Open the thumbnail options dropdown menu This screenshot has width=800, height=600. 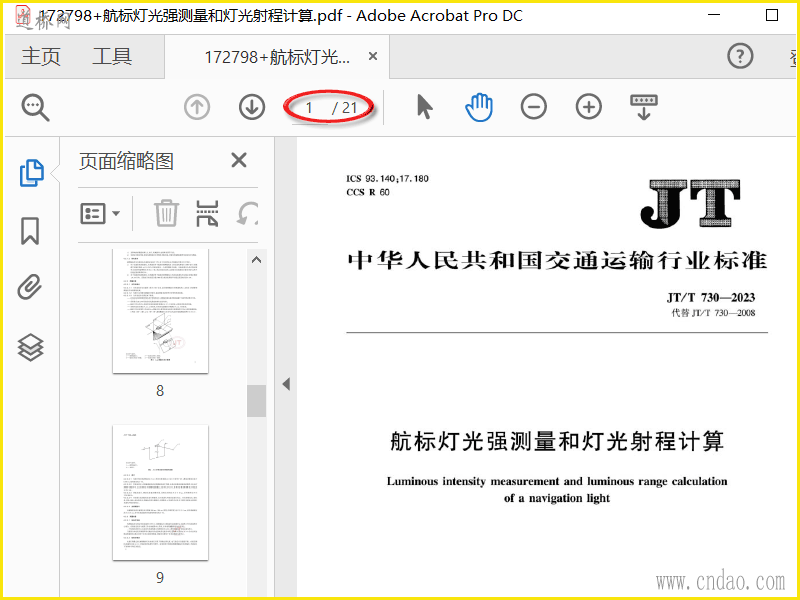click(100, 213)
